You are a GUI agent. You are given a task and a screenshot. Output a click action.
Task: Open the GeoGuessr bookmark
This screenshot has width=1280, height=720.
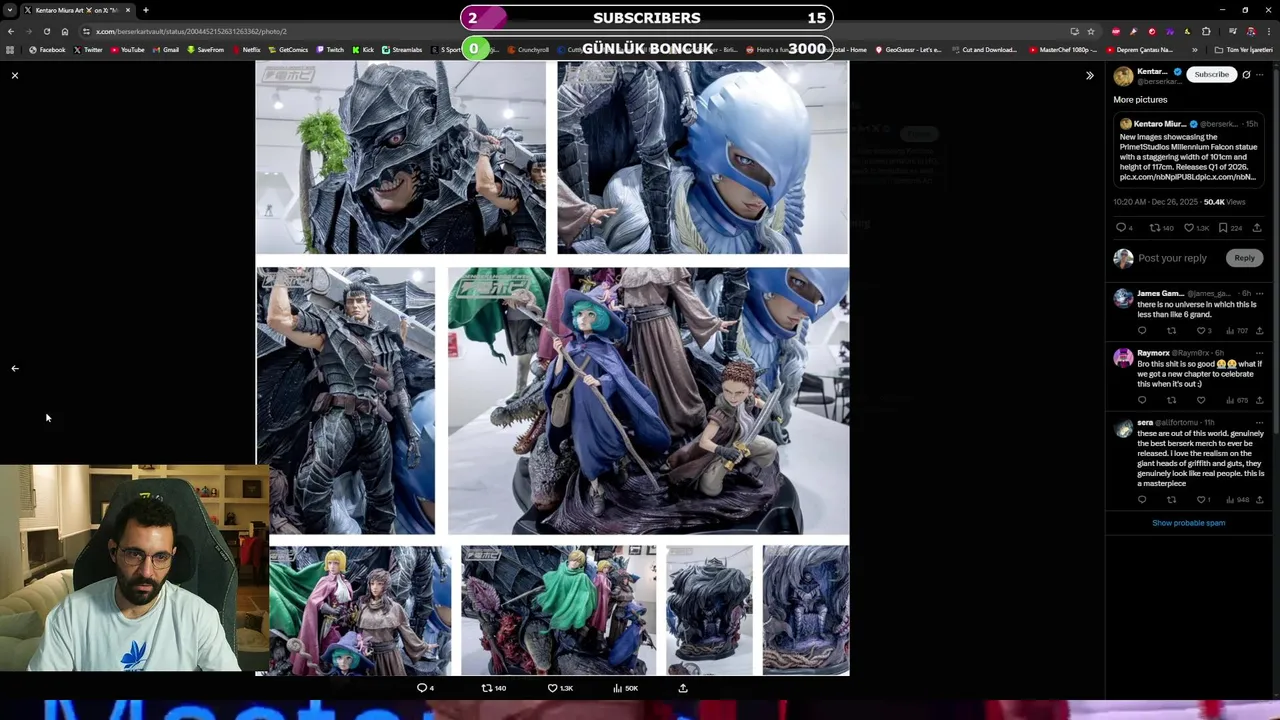908,50
